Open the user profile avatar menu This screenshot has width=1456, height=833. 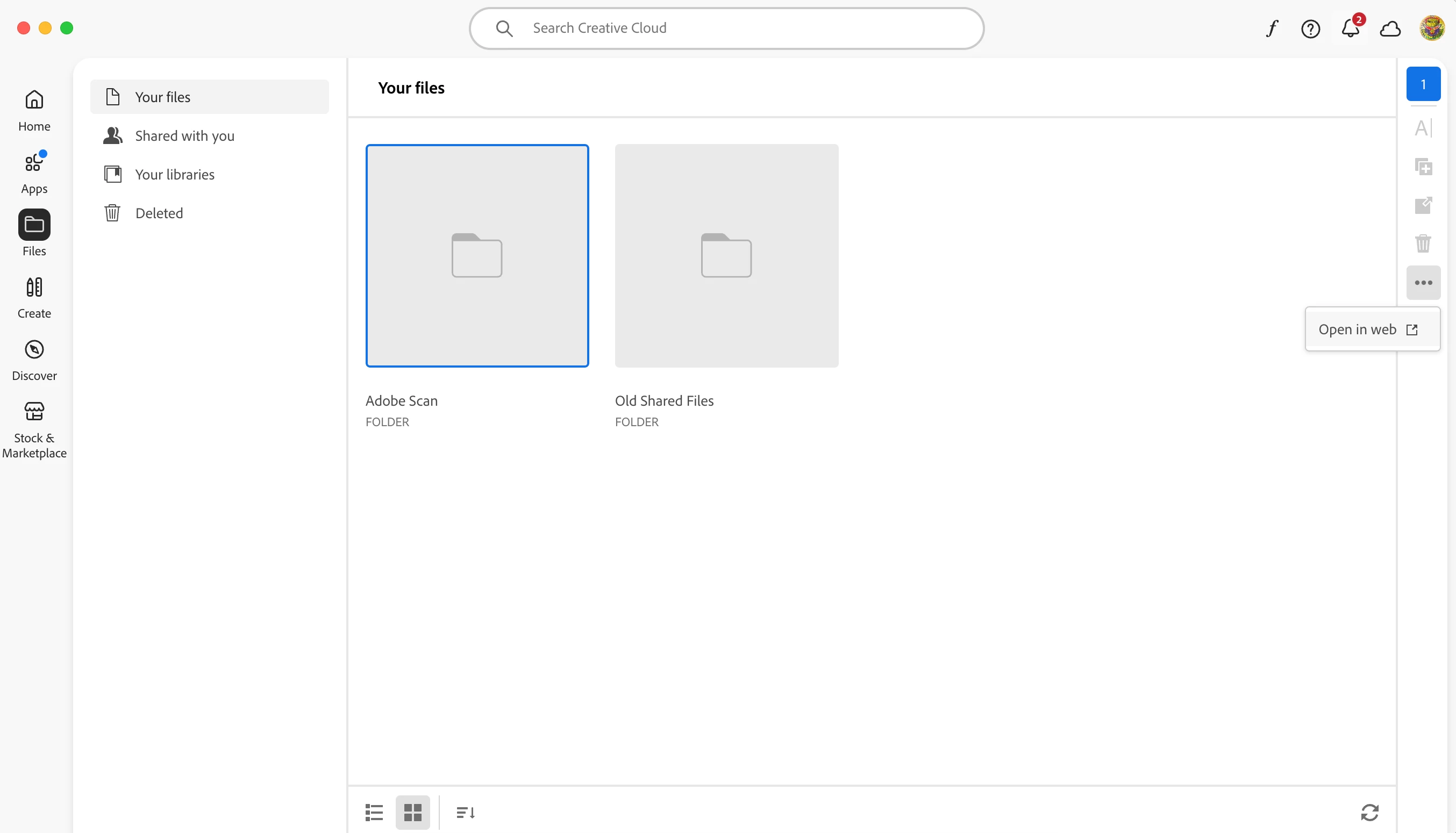point(1432,28)
